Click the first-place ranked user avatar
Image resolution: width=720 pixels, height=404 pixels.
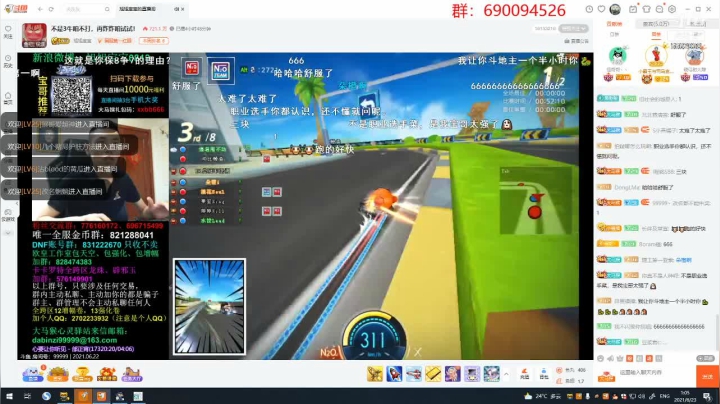[656, 56]
